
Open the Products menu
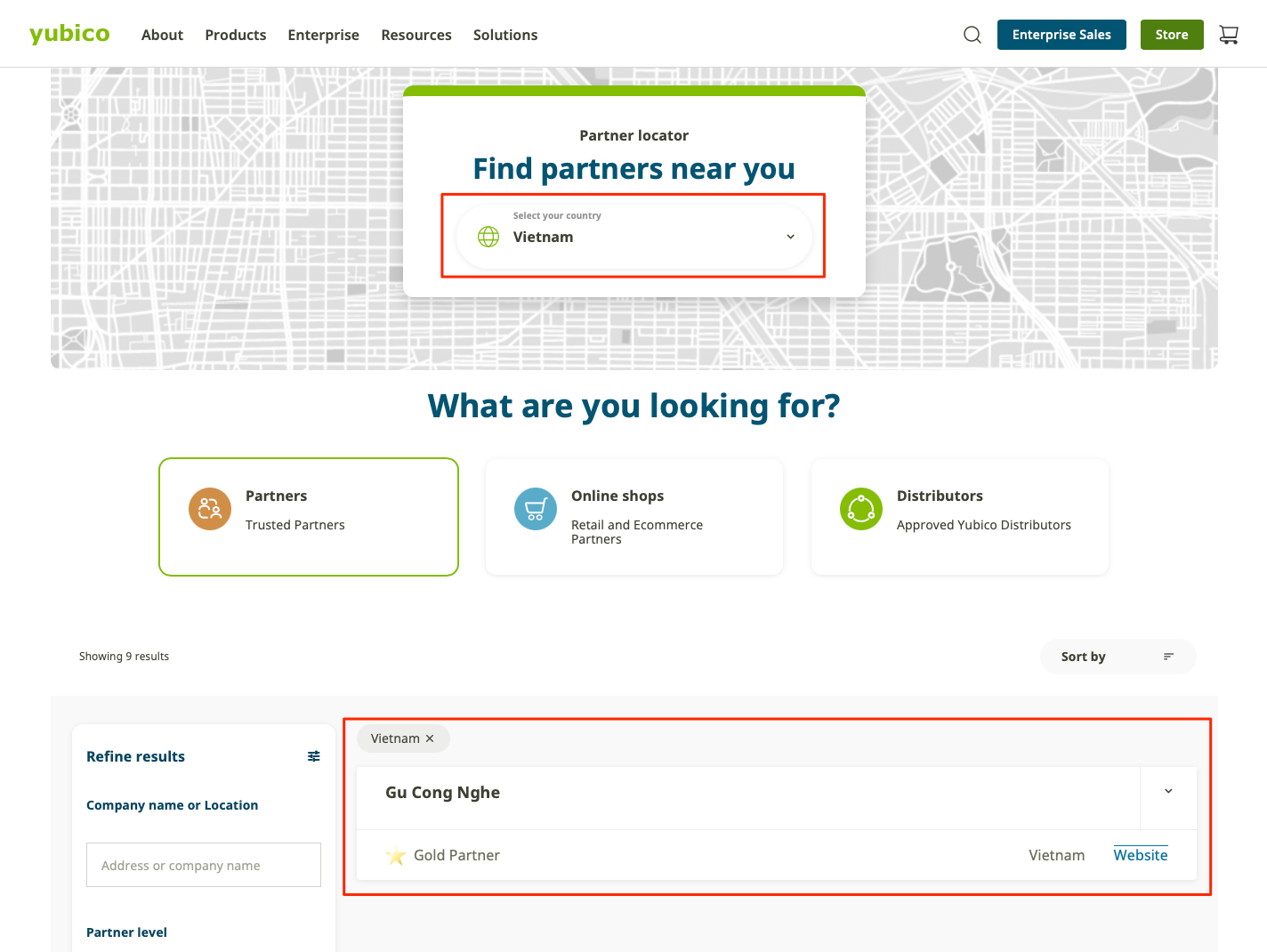[x=235, y=35]
